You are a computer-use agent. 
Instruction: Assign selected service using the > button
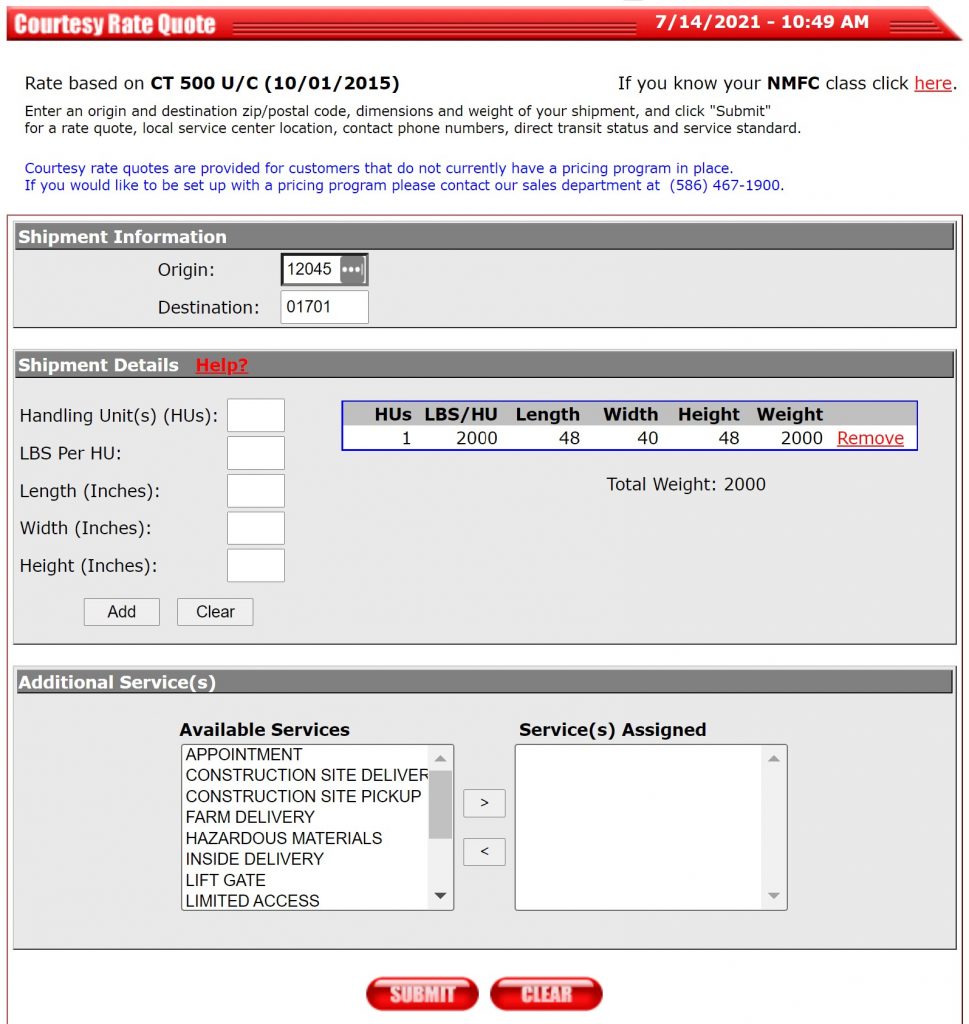[x=484, y=802]
